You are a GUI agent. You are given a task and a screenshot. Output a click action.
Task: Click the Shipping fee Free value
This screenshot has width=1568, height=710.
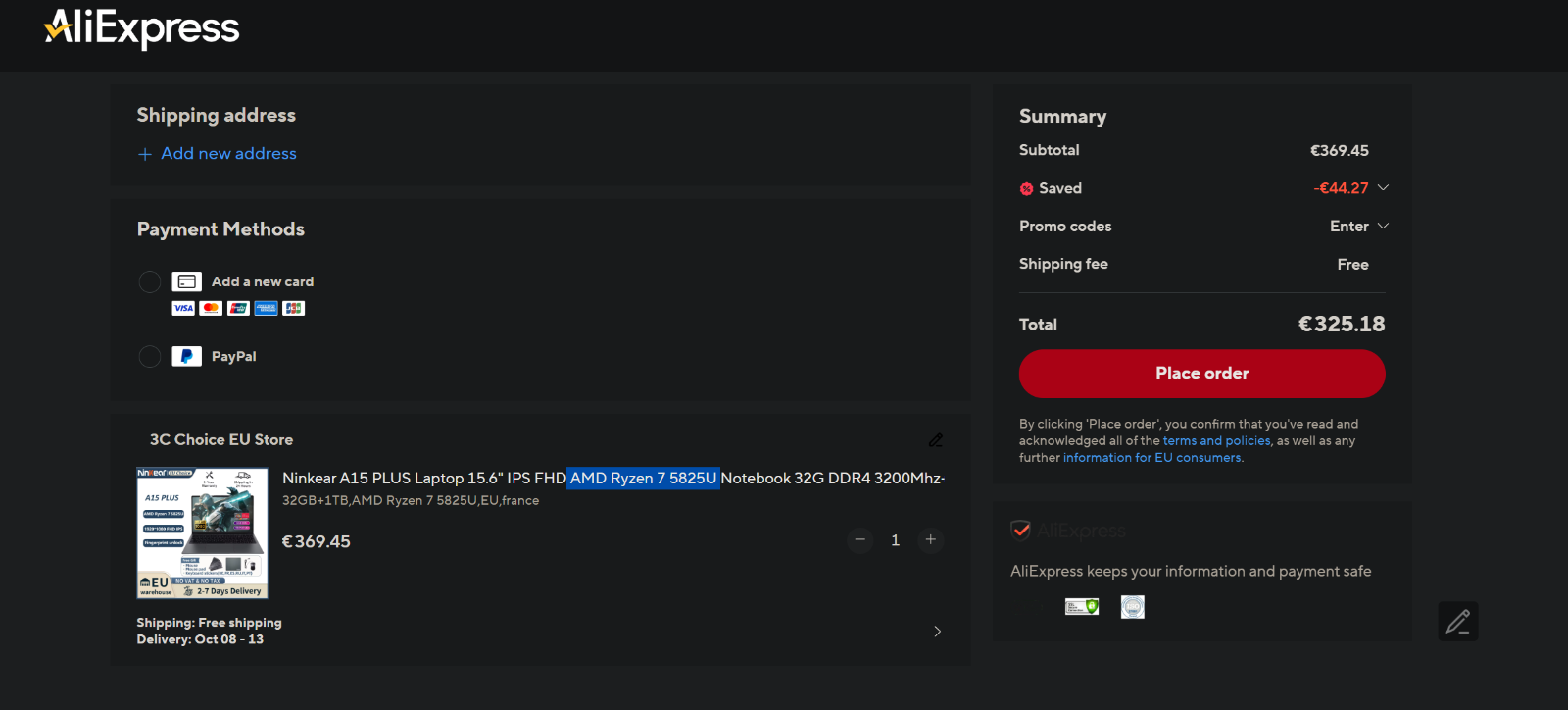click(1353, 265)
